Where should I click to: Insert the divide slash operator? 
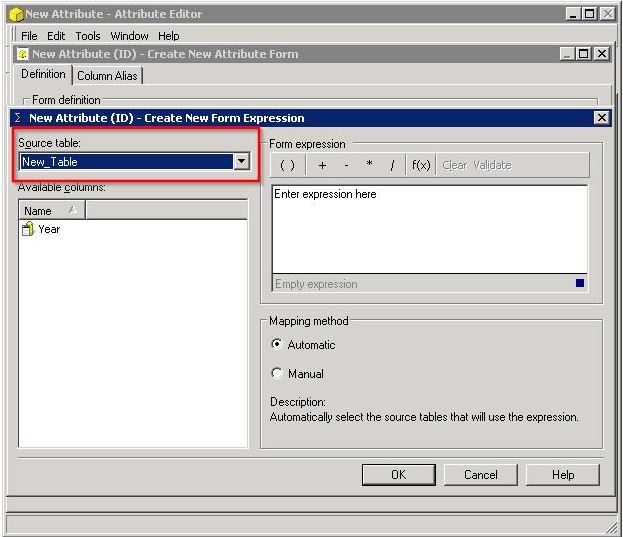(393, 165)
